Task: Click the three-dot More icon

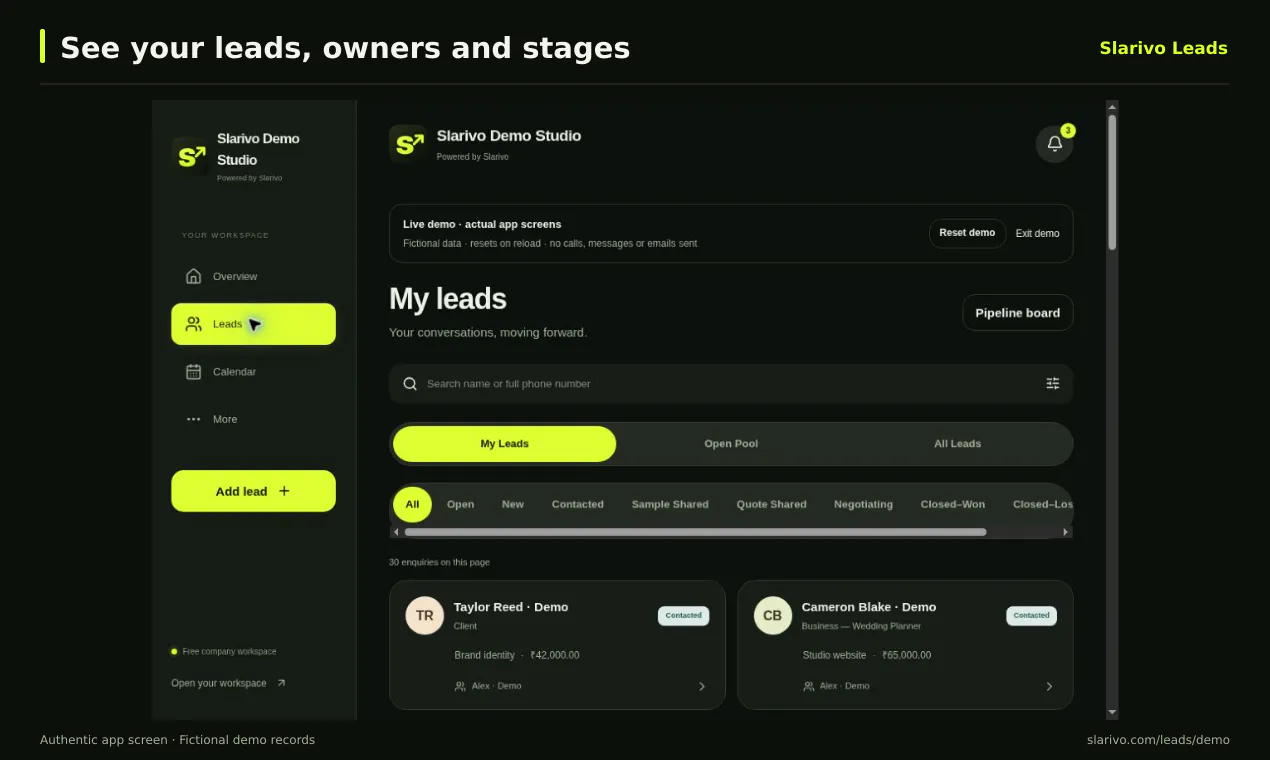Action: pyautogui.click(x=194, y=419)
